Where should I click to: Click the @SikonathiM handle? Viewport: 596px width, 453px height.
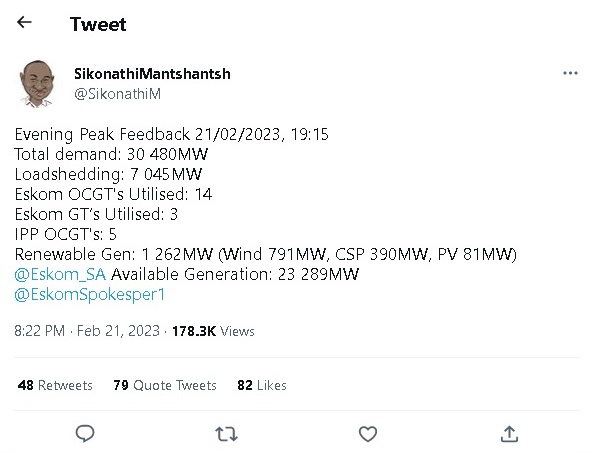point(117,94)
